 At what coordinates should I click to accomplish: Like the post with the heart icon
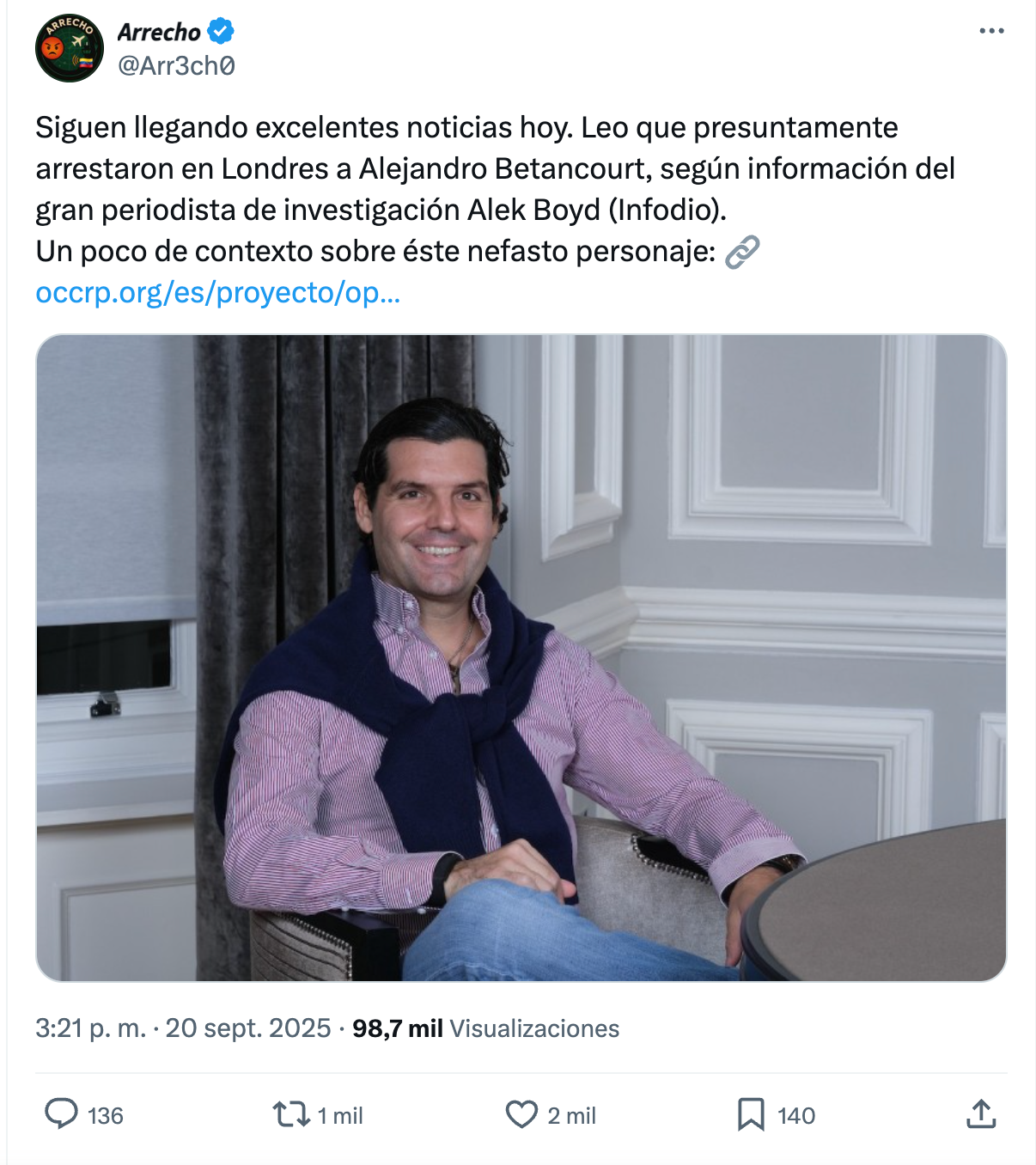pos(521,1114)
